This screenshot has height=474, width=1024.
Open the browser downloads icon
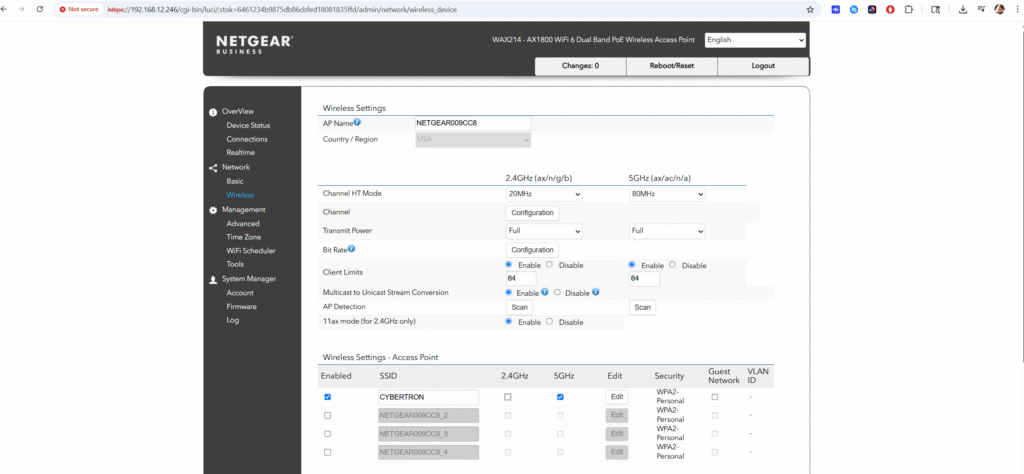pyautogui.click(x=963, y=10)
